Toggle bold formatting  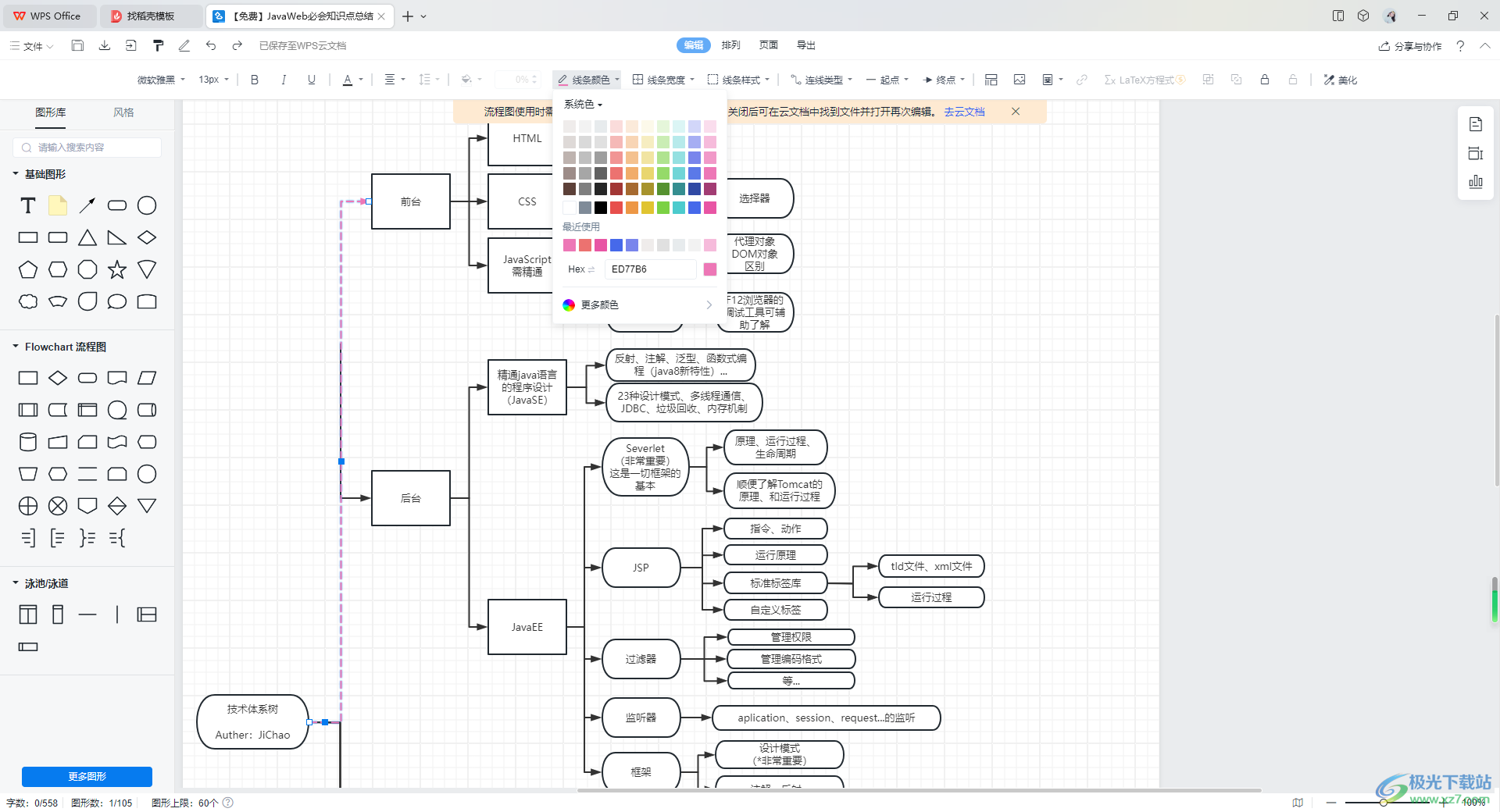[255, 80]
